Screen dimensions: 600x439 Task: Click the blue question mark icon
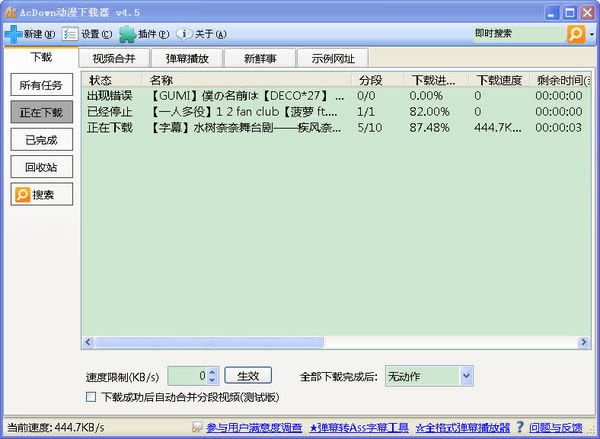pyautogui.click(x=520, y=427)
